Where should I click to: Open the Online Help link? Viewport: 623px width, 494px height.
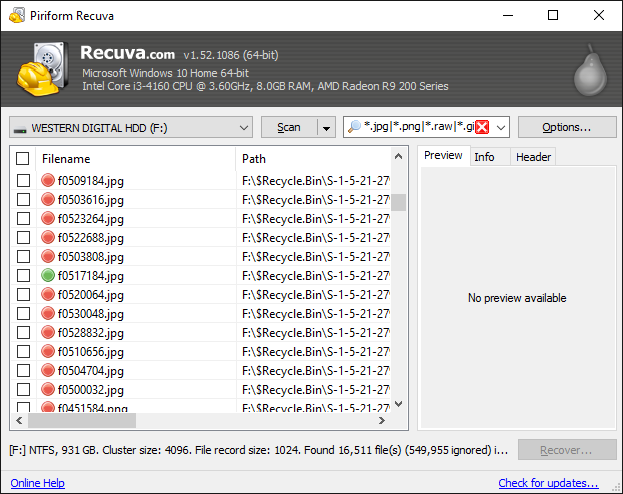click(38, 483)
